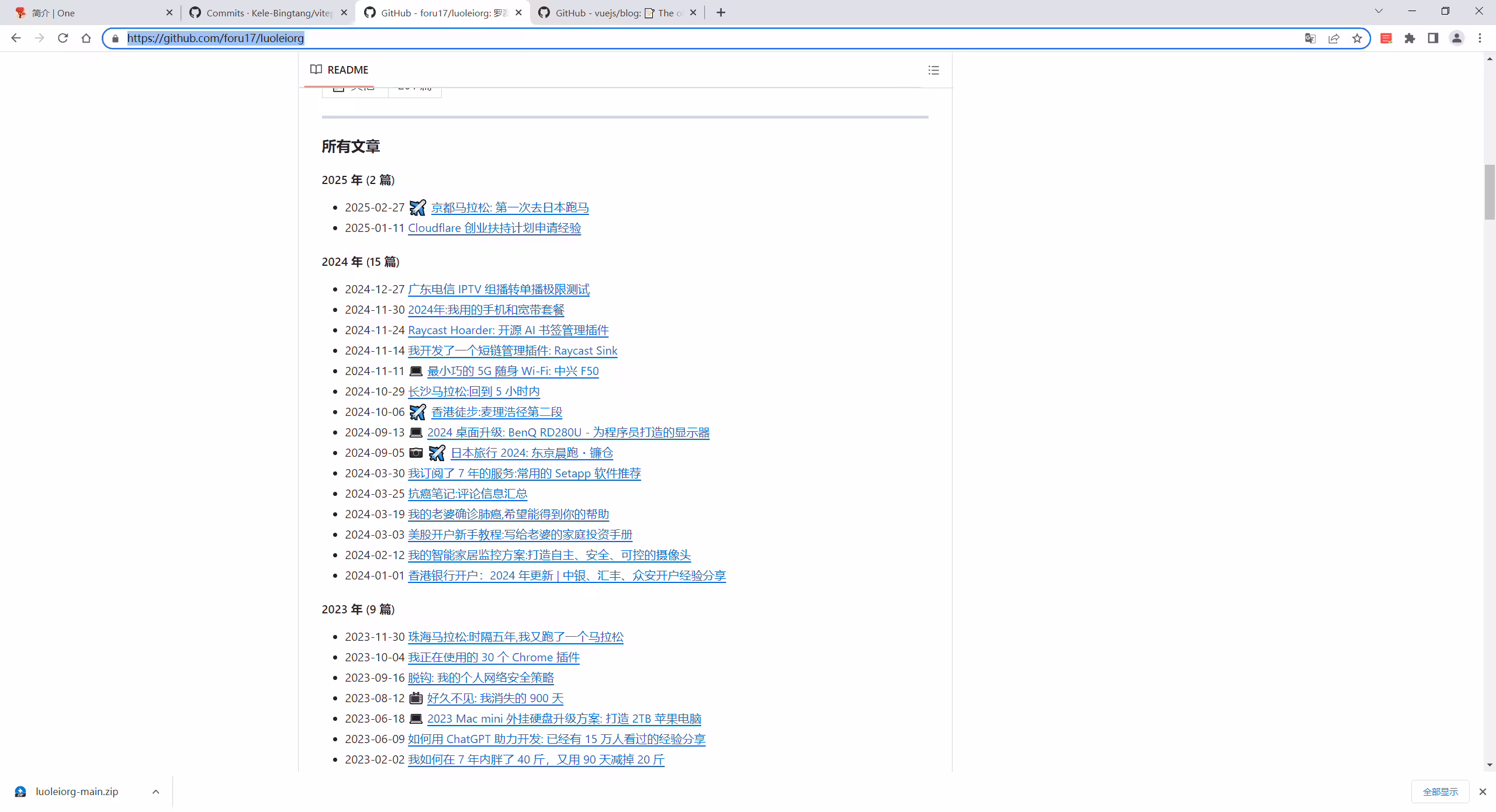This screenshot has height=812, width=1496.
Task: Open 好久不见: 我消失的 900 天
Action: [x=496, y=698]
